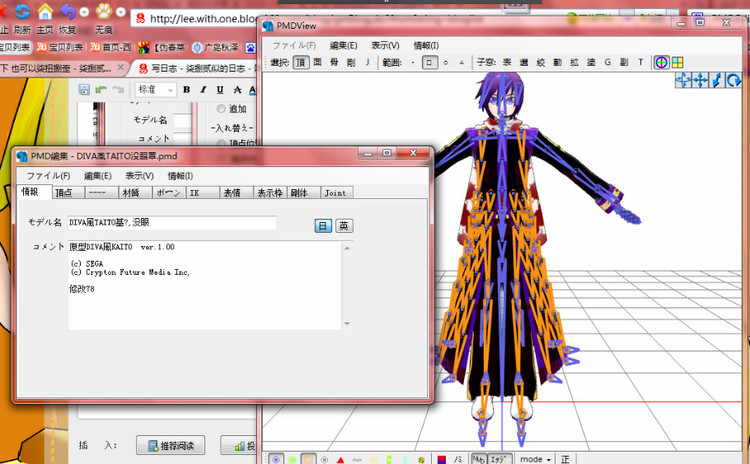Click the yellow four-pane grid icon
The image size is (750, 464).
pyautogui.click(x=677, y=62)
